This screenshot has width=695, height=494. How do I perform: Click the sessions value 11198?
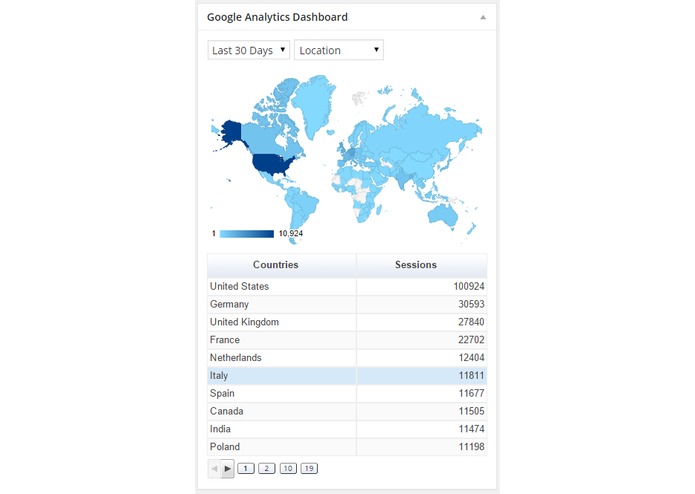[471, 447]
